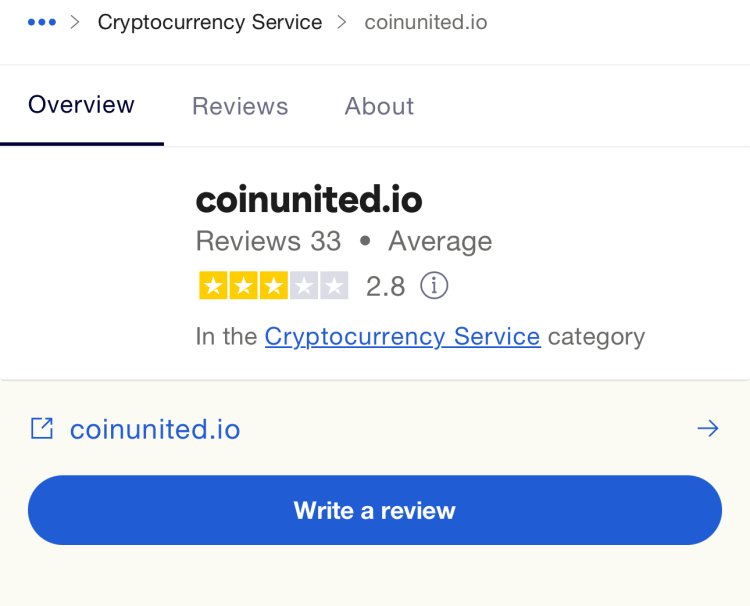Click the info icon beside 2.8
Screen dimensions: 750x606
click(x=434, y=286)
